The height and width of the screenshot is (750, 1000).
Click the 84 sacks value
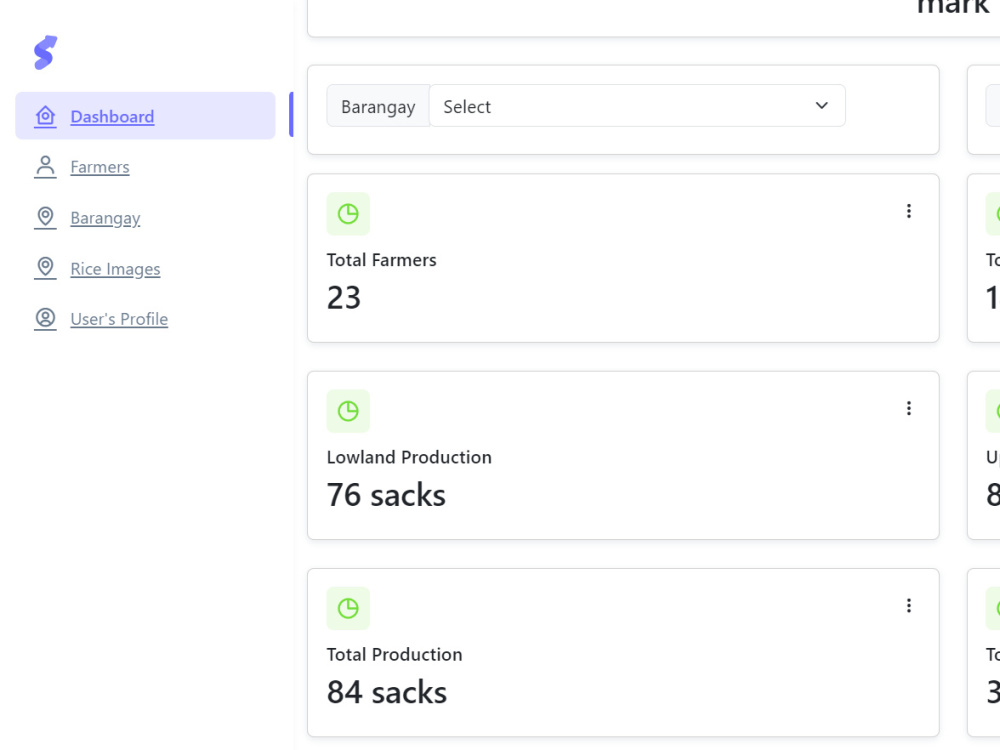(x=386, y=691)
